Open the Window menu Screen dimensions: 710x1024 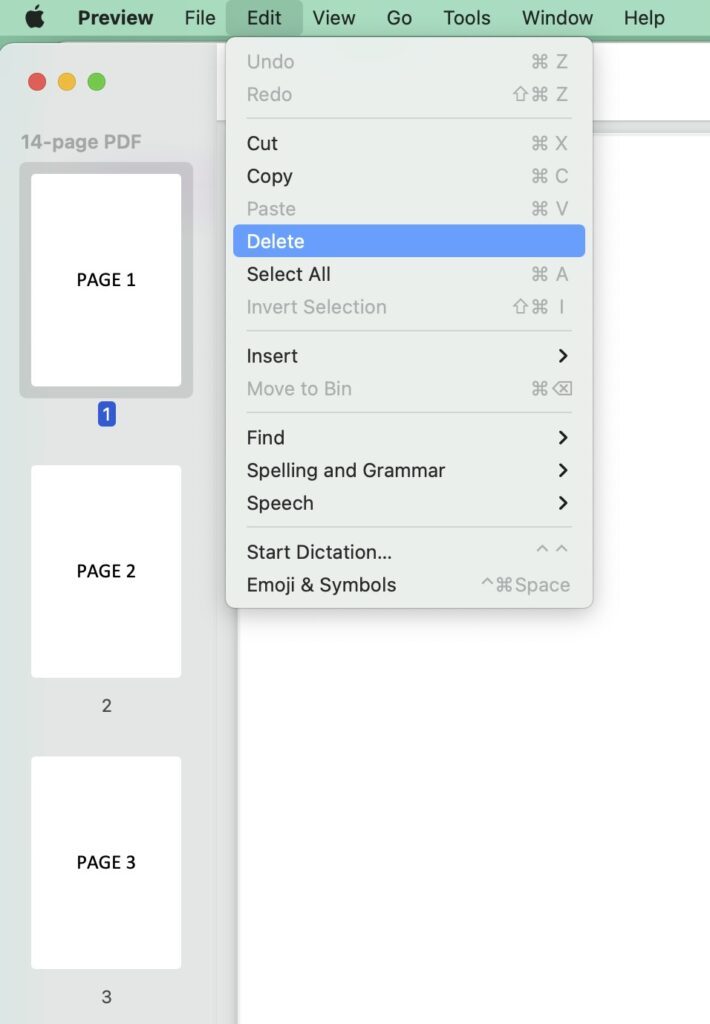pyautogui.click(x=556, y=17)
